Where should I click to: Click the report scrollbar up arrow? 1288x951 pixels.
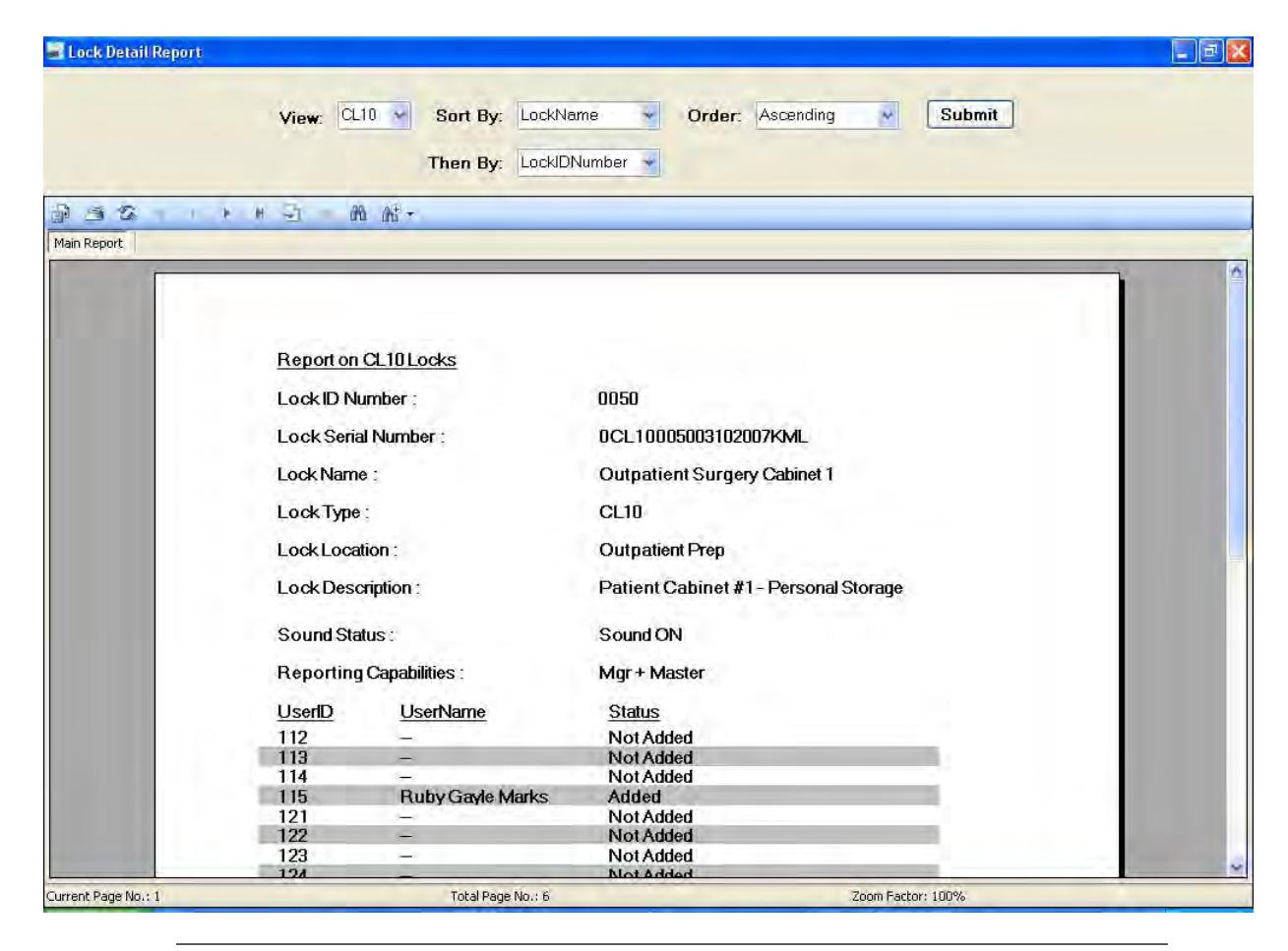tap(1237, 272)
